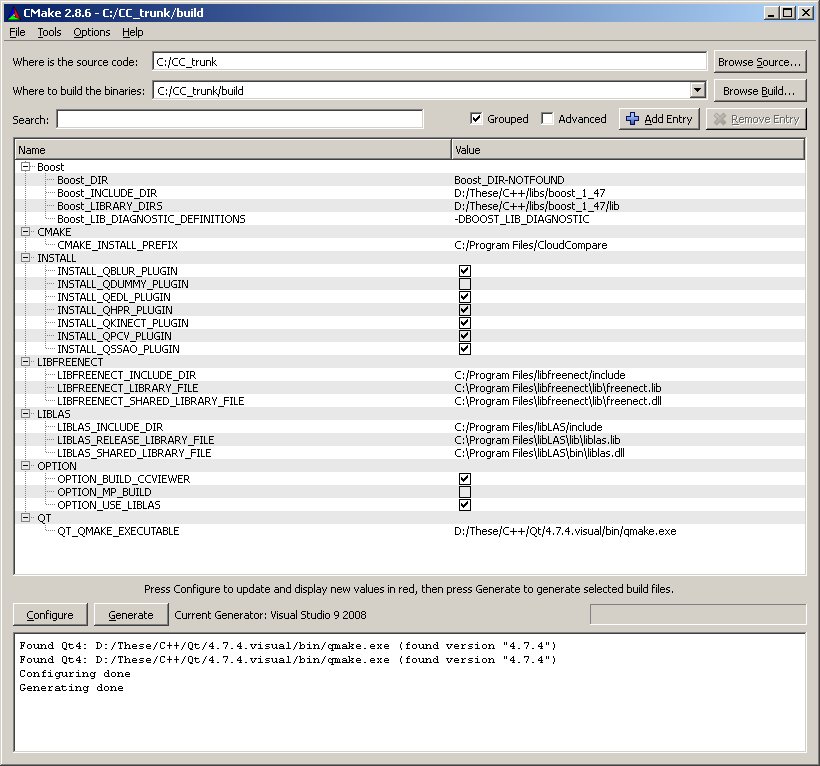Toggle INSTALL_QKINECT_PLUGIN checkbox
This screenshot has width=820, height=766.
pos(465,323)
